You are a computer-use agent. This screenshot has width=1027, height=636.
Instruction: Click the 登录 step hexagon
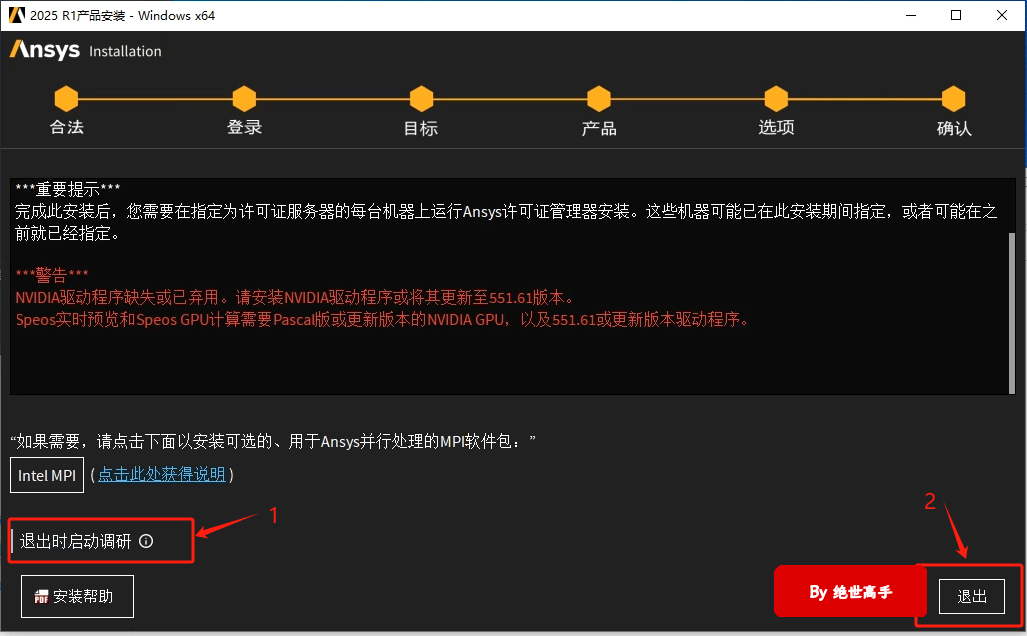click(x=244, y=99)
